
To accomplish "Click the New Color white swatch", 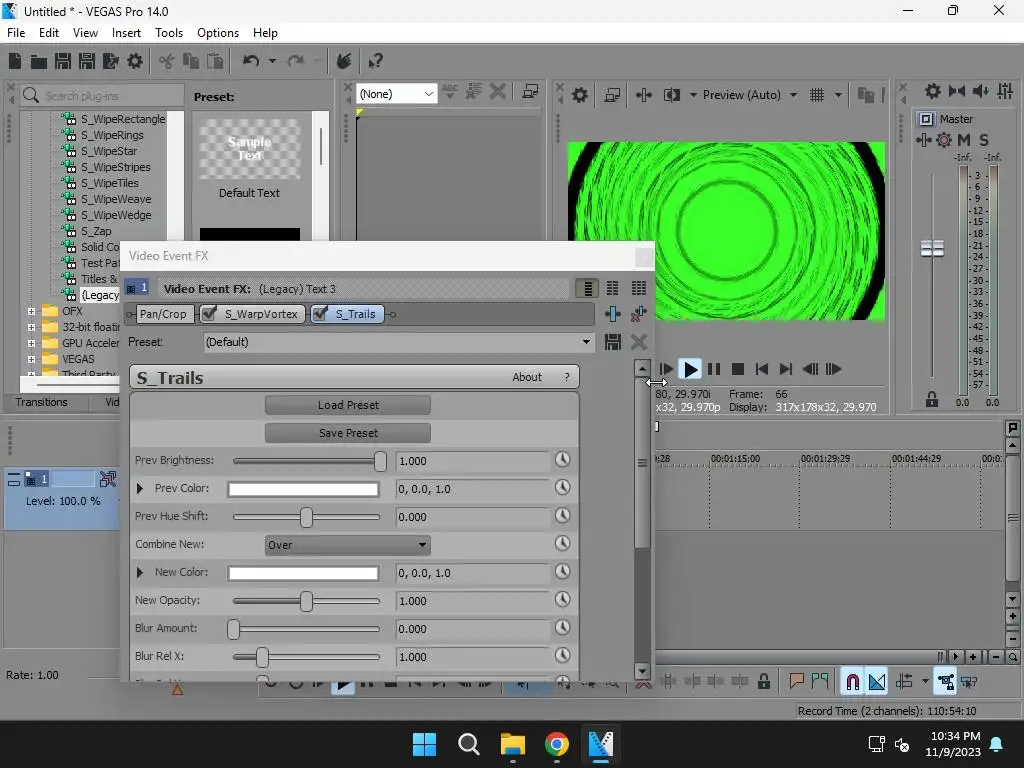I will pos(303,573).
